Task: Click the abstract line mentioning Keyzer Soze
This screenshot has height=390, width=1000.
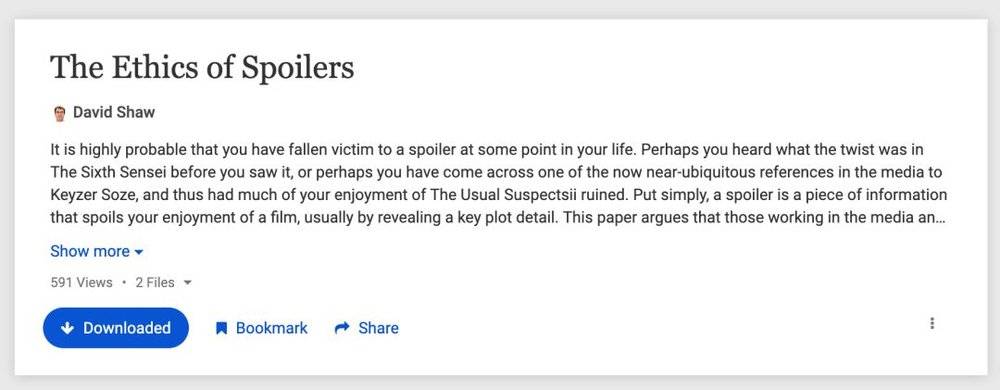Action: (499, 195)
